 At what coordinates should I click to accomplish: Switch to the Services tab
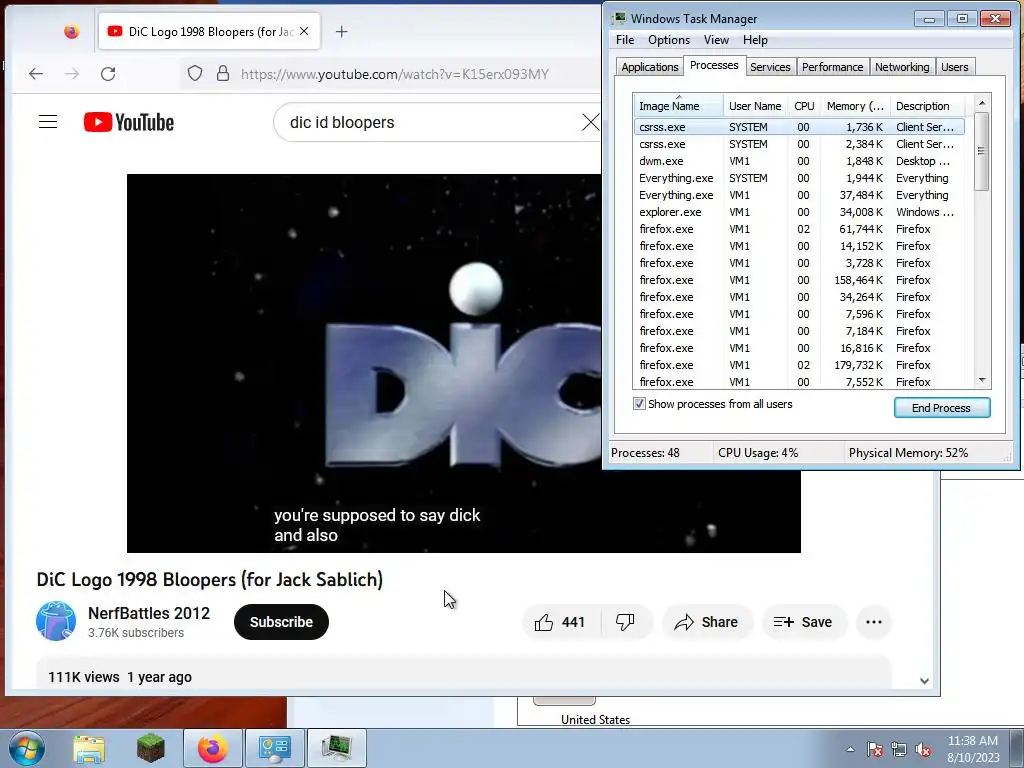pos(770,67)
